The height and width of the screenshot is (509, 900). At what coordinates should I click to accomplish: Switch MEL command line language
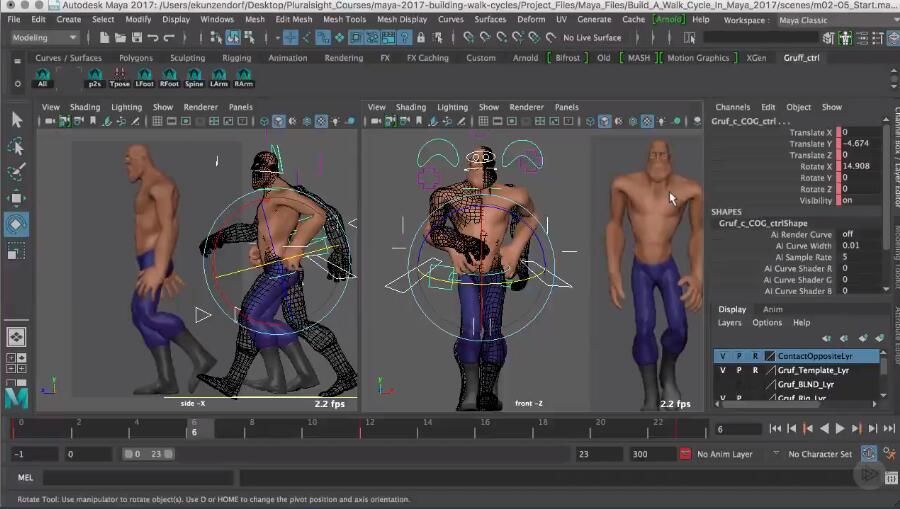[x=25, y=477]
